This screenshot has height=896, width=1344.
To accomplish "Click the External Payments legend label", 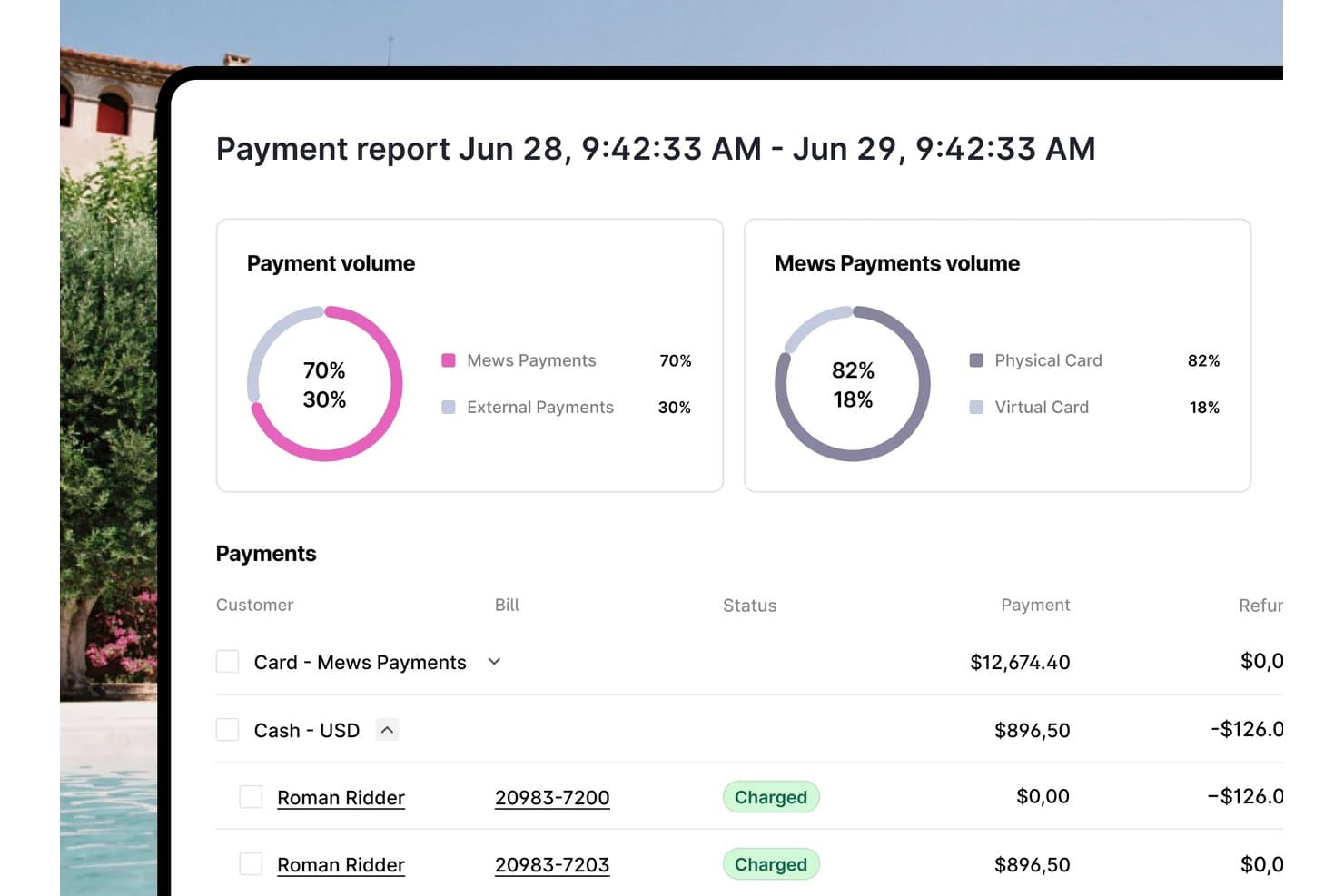I will (540, 407).
